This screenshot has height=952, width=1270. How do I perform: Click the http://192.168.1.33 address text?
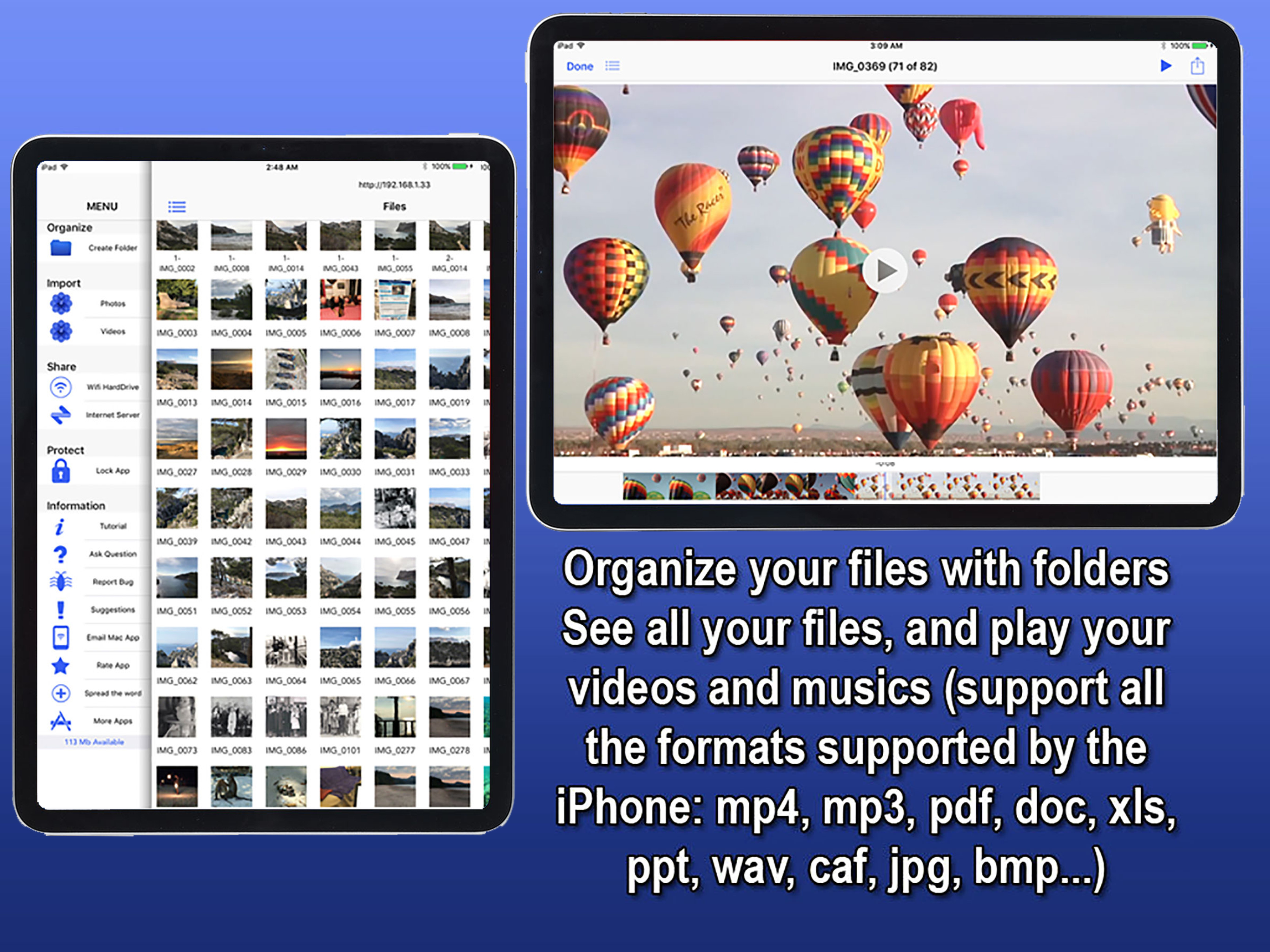tap(395, 185)
